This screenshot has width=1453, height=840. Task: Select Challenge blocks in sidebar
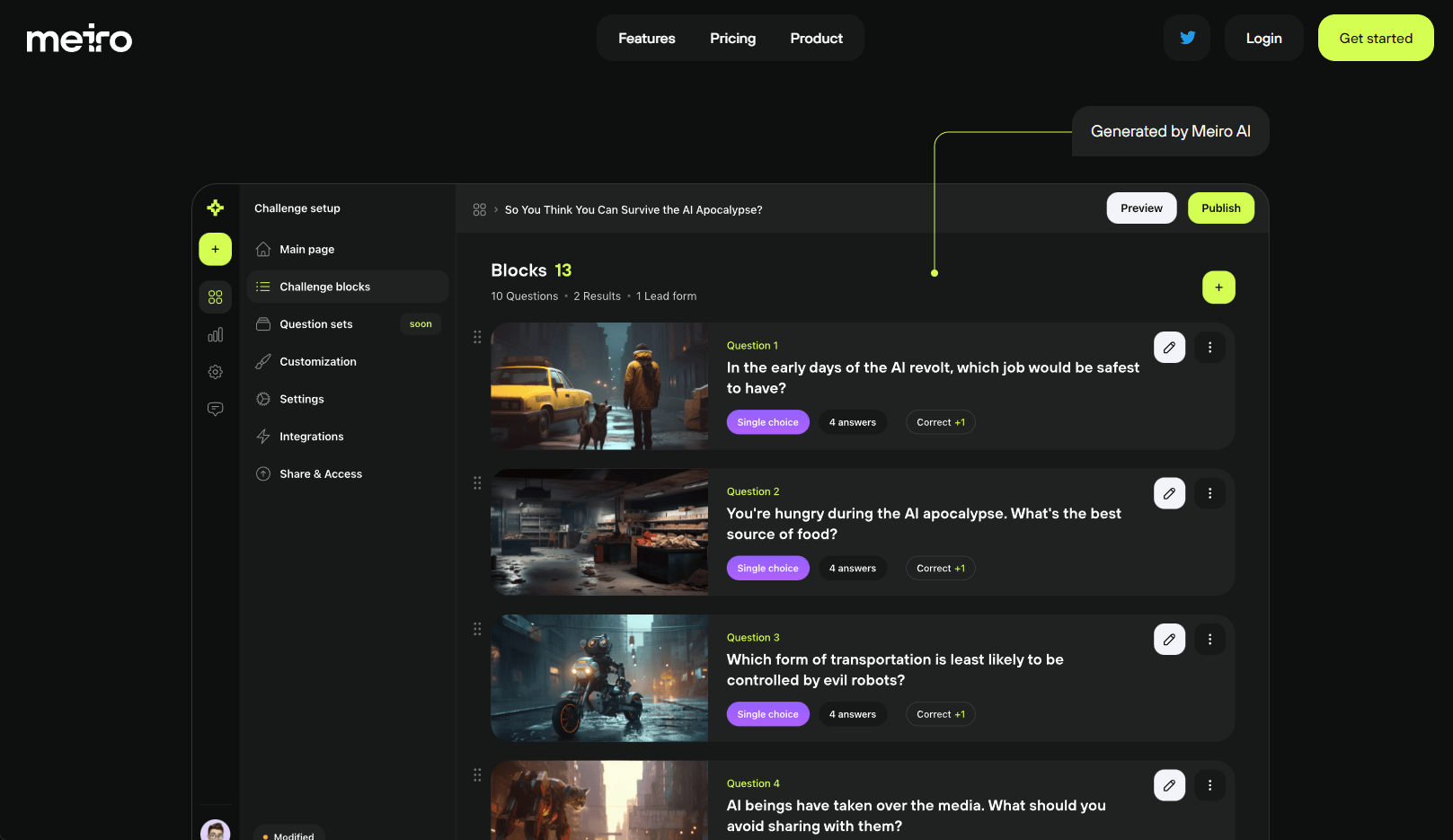tap(348, 287)
